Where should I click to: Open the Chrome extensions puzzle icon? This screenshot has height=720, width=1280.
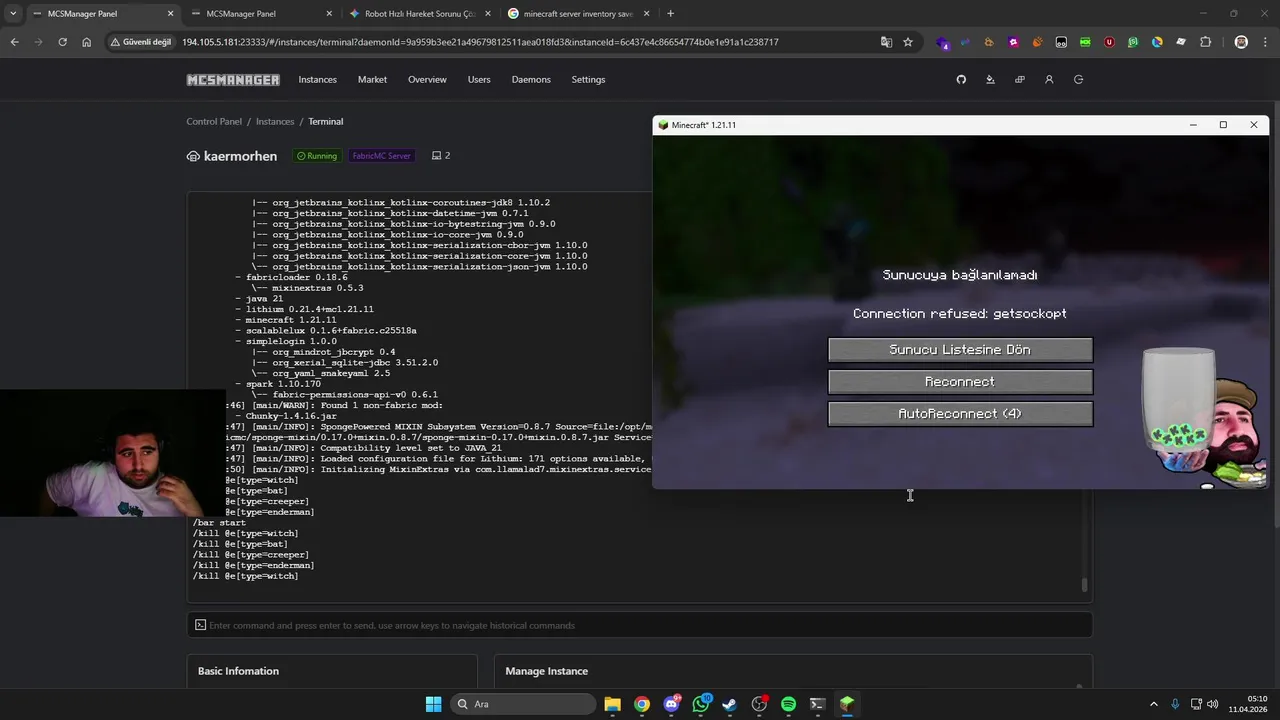1205,42
